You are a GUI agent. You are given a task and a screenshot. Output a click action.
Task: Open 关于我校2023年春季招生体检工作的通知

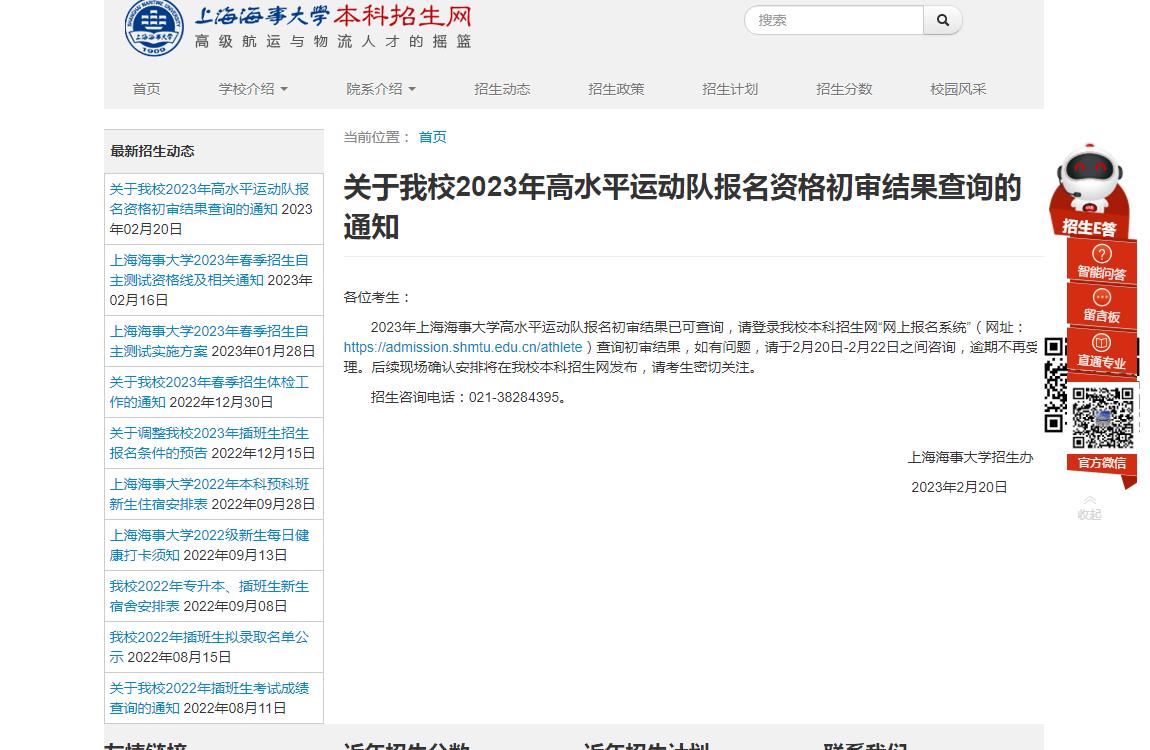click(209, 392)
